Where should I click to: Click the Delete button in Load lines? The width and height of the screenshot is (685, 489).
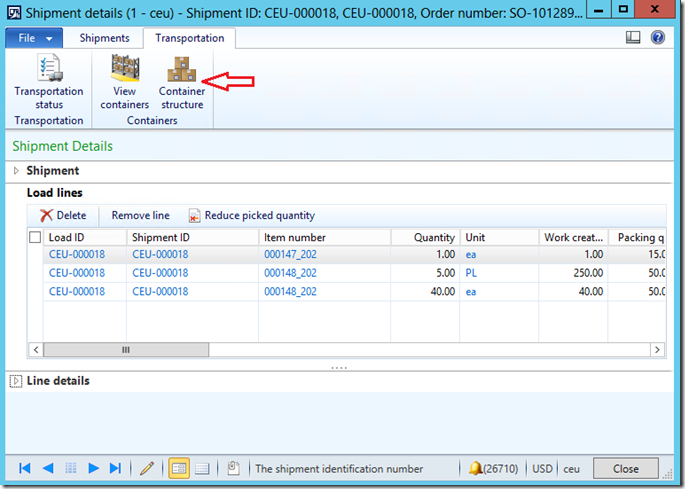point(63,215)
